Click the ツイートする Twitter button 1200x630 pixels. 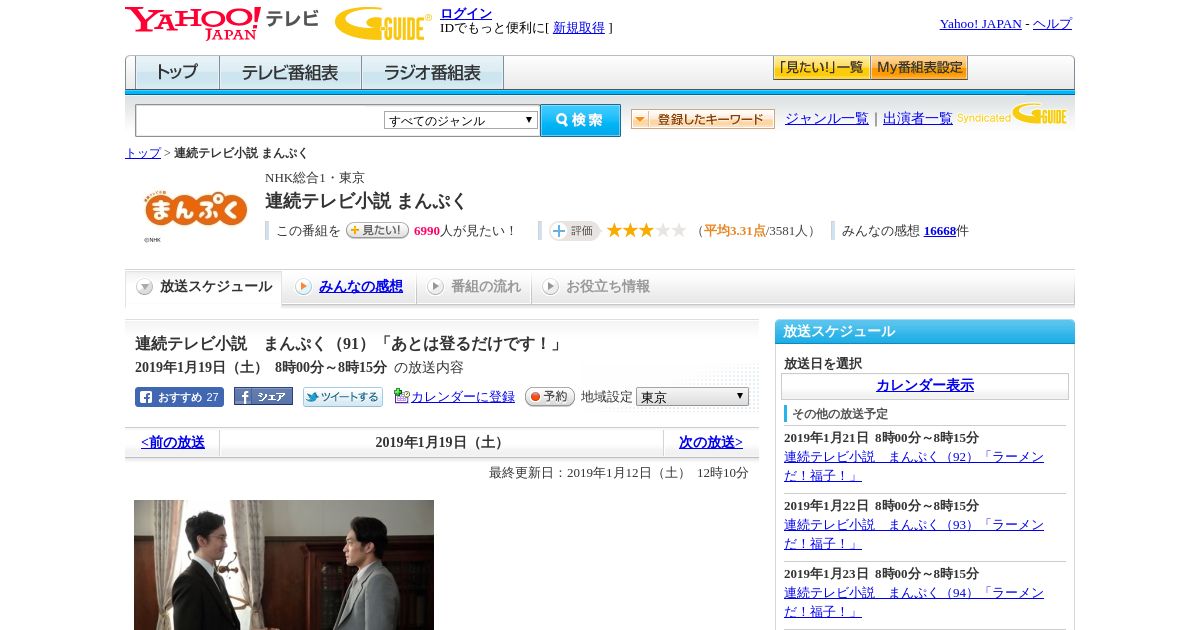(x=343, y=397)
